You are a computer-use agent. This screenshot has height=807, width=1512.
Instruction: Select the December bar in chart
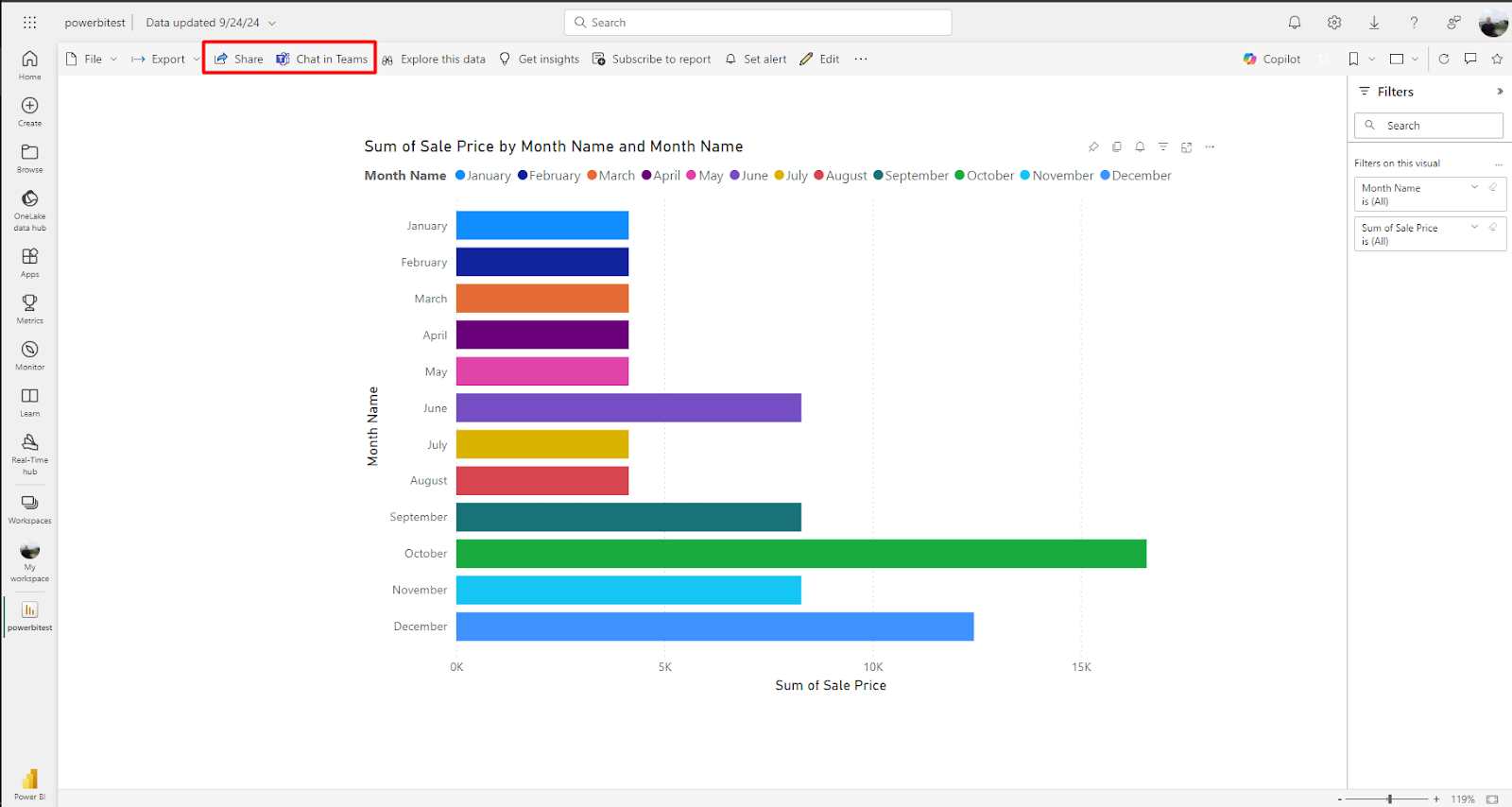pos(715,627)
